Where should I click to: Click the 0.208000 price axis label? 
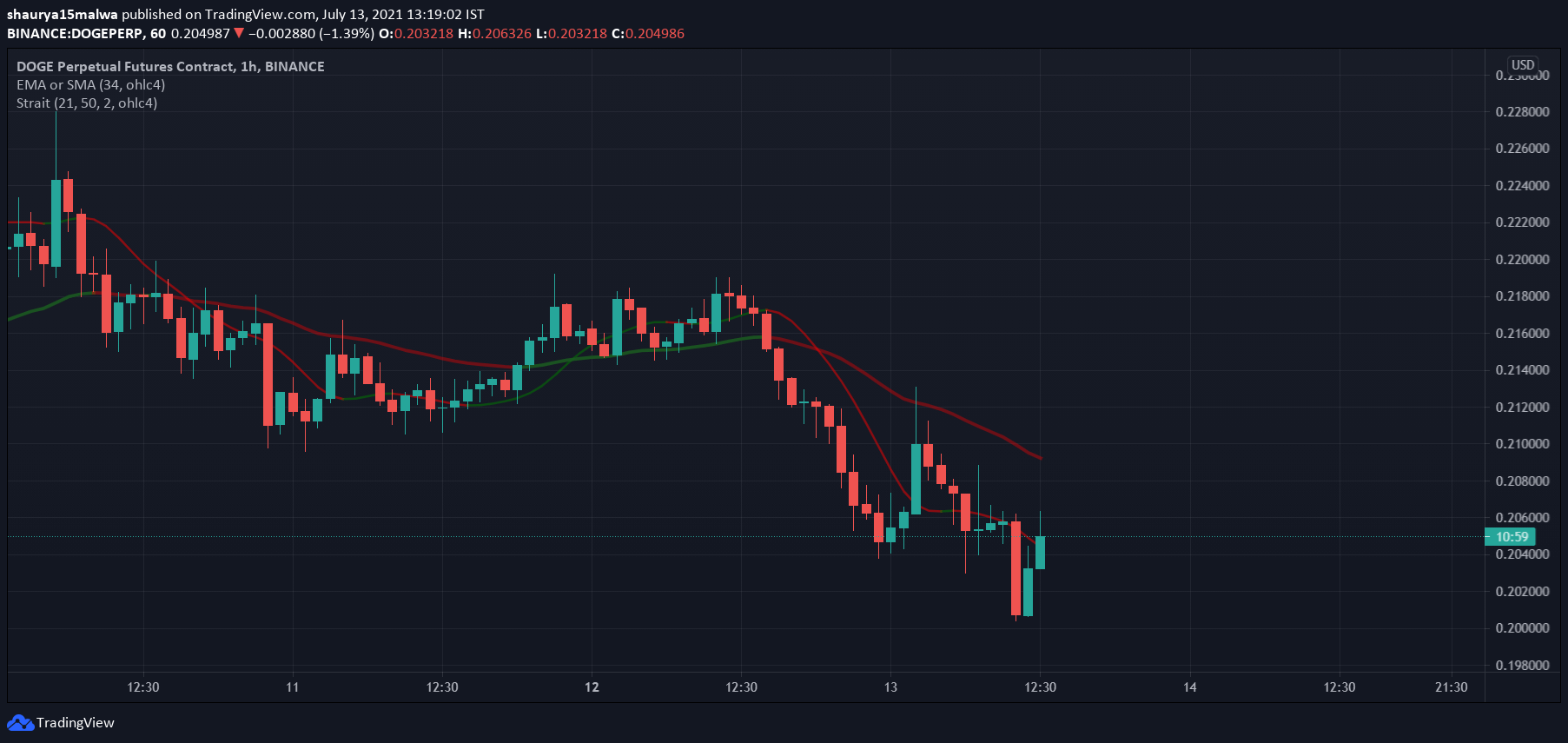1522,481
